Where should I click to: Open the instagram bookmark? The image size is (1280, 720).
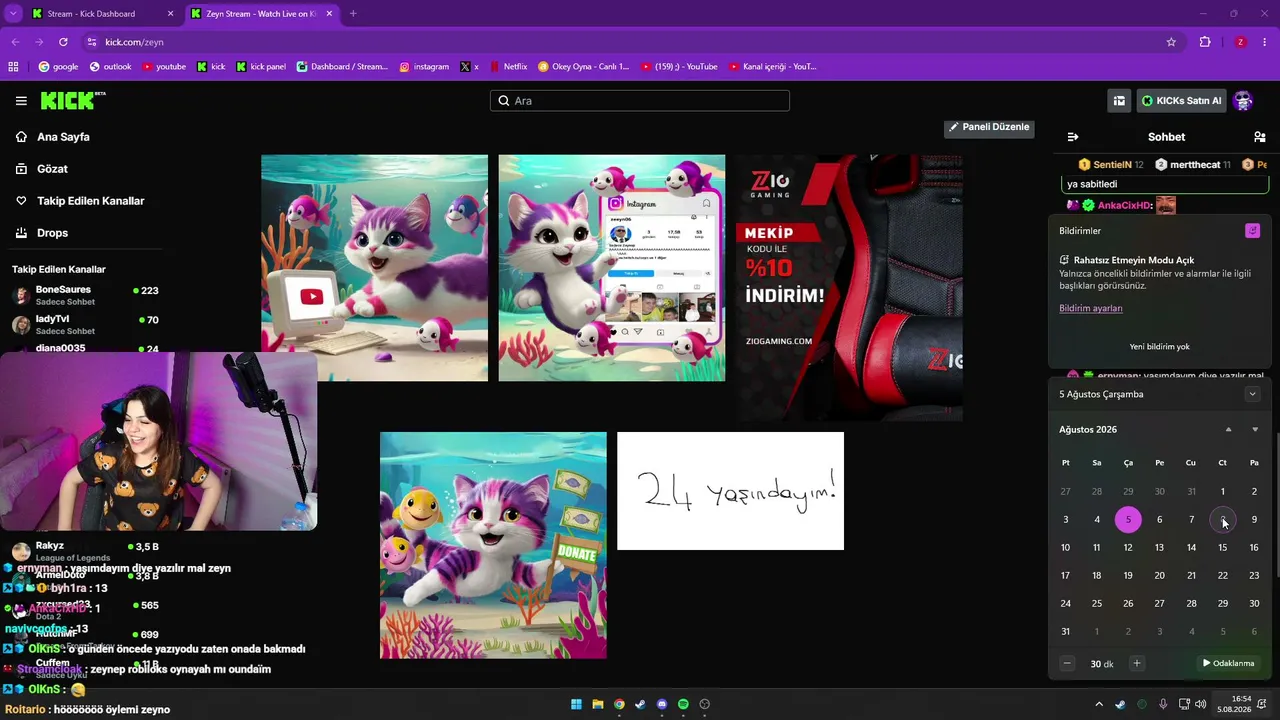pos(424,67)
